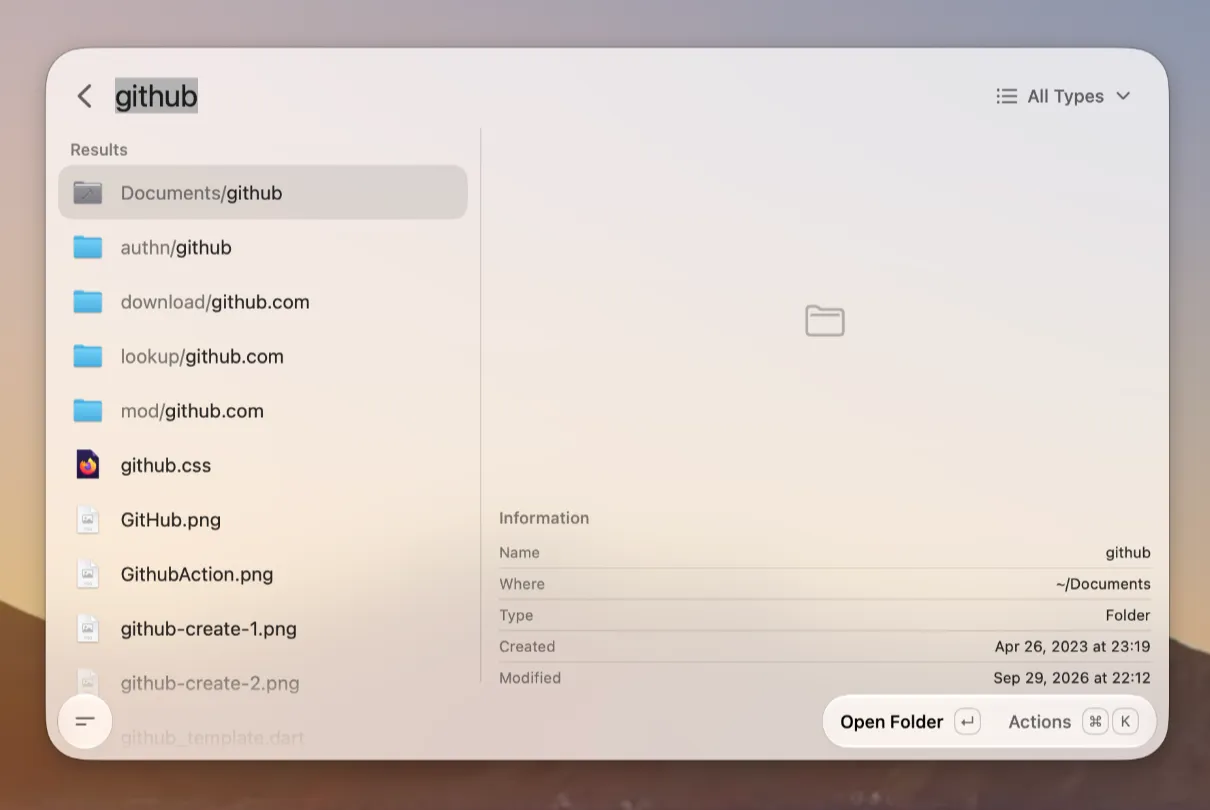Image resolution: width=1210 pixels, height=810 pixels.
Task: Open the All Types filter dropdown
Action: (1063, 96)
